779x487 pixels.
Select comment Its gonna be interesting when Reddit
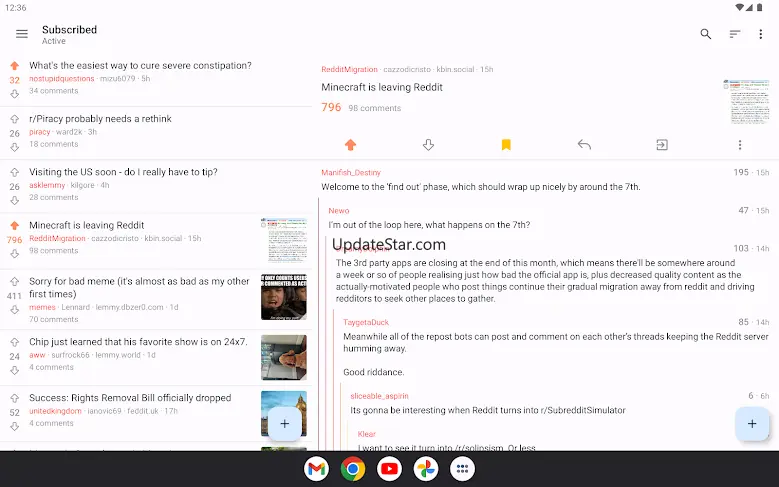(488, 410)
